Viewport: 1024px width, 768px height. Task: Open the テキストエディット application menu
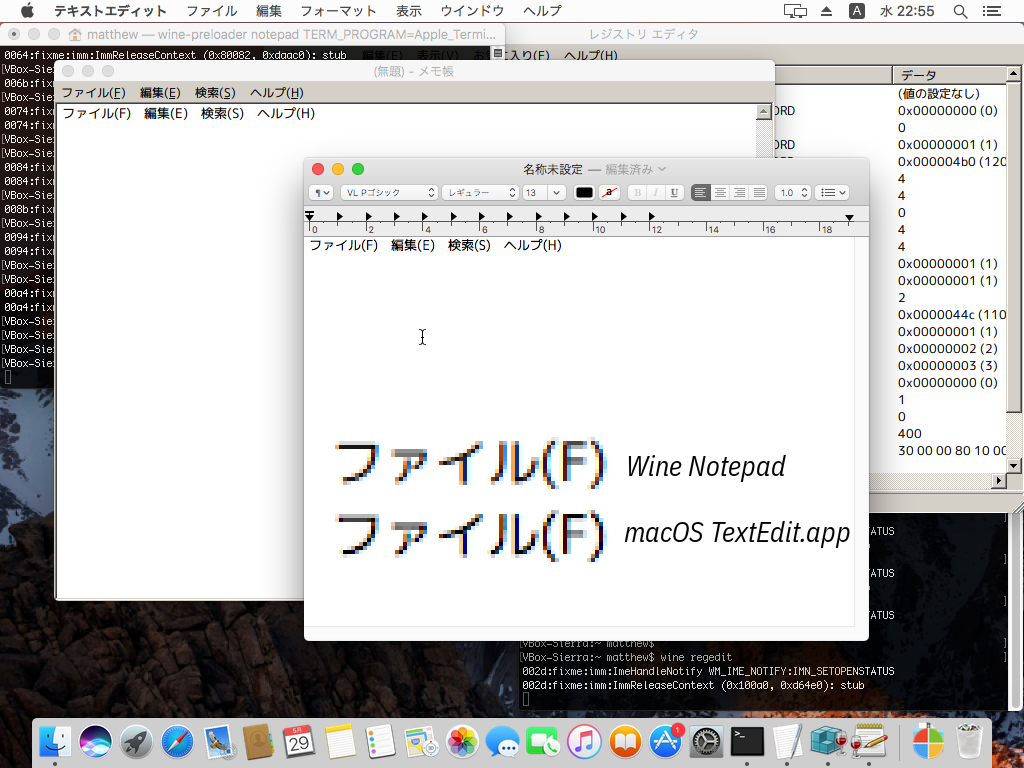point(110,10)
